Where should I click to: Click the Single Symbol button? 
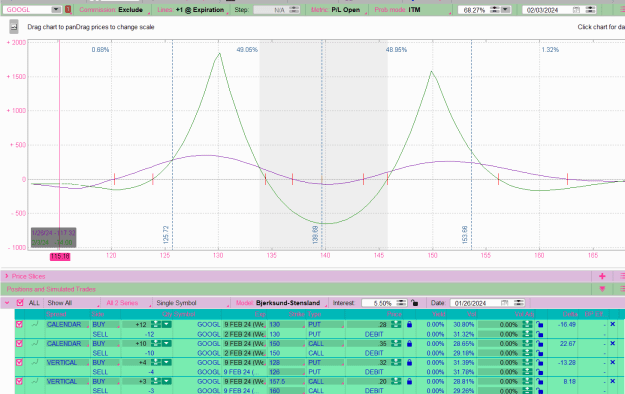pos(176,303)
